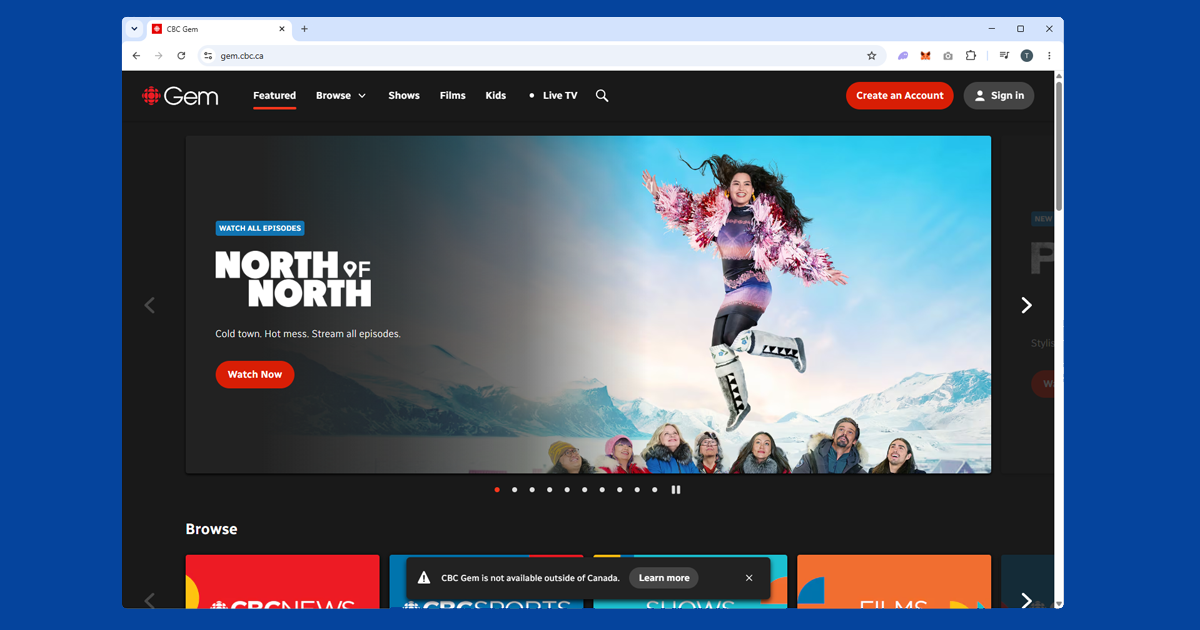Open the Films browse card

894,582
